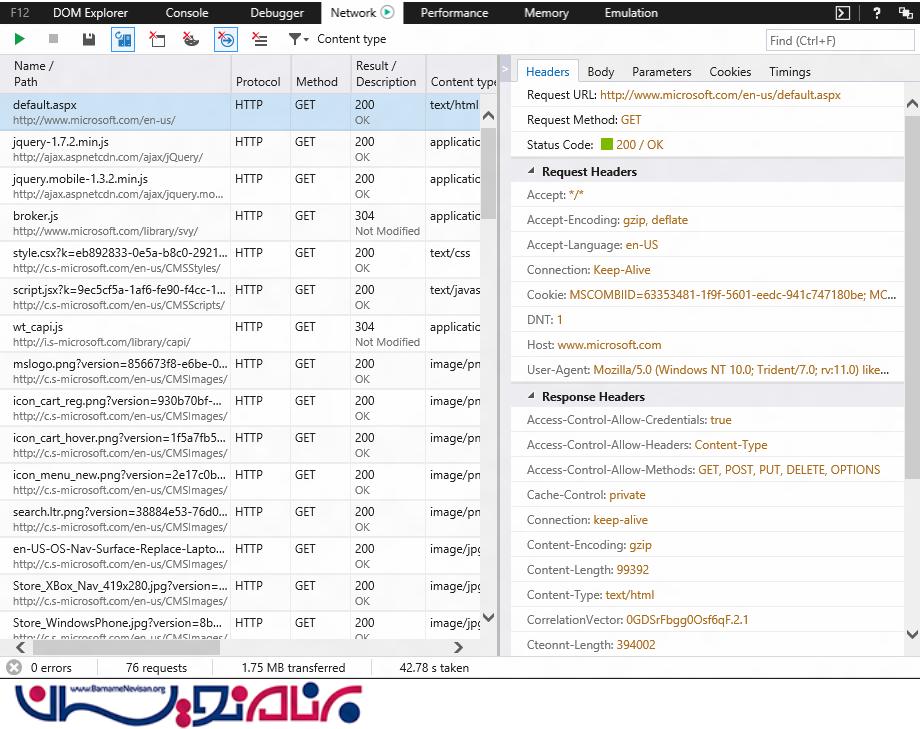Toggle clear entries on navigate button
Viewport: 920px width, 729px height.
click(226, 39)
